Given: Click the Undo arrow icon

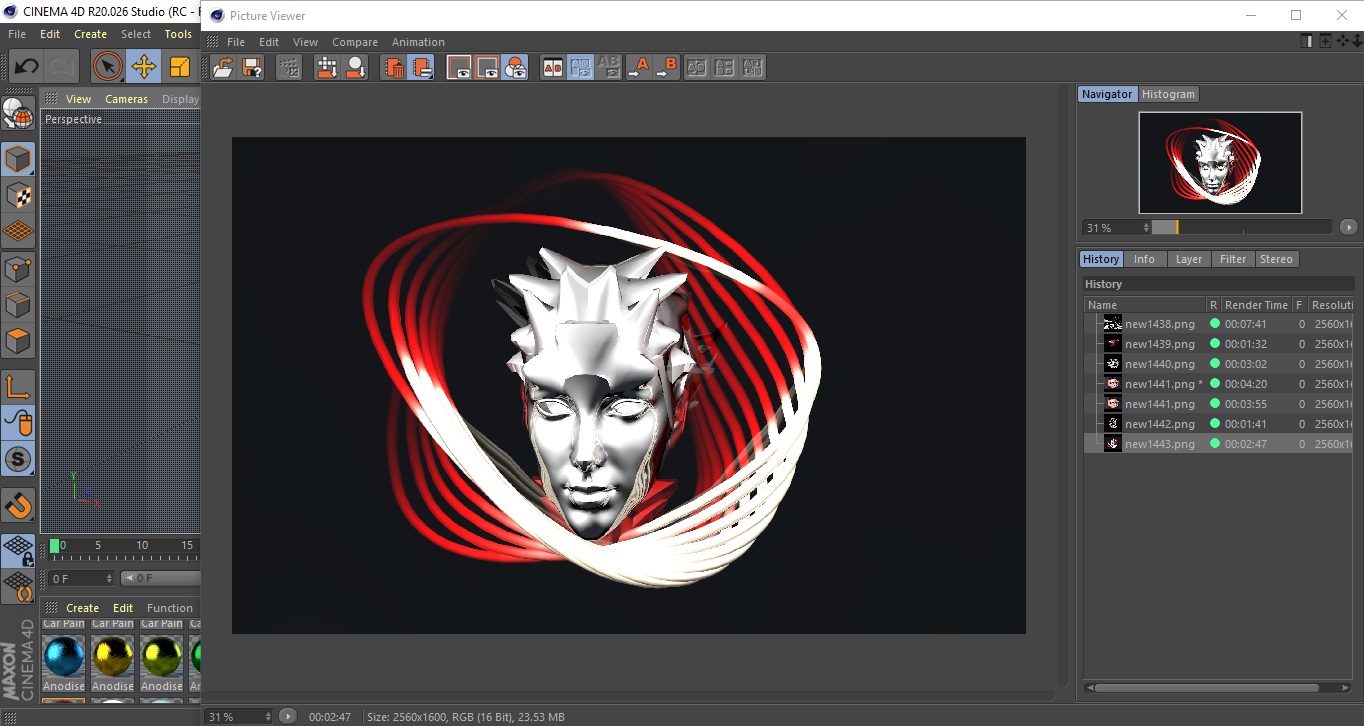Looking at the screenshot, I should 26,67.
